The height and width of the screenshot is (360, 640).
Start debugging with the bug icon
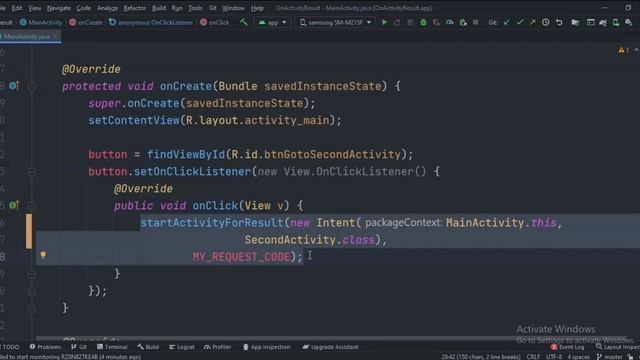[423, 22]
